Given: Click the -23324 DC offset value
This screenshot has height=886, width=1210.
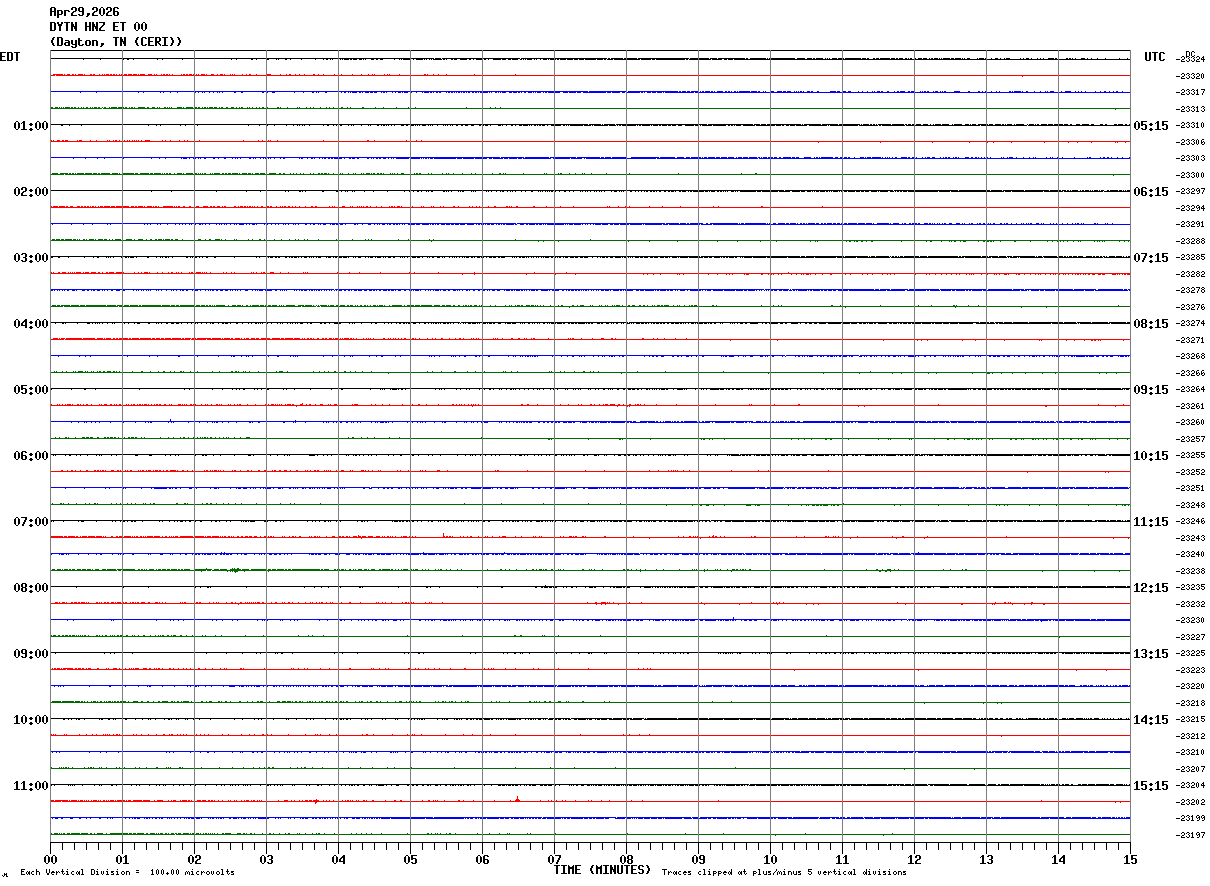Looking at the screenshot, I should (x=1191, y=60).
